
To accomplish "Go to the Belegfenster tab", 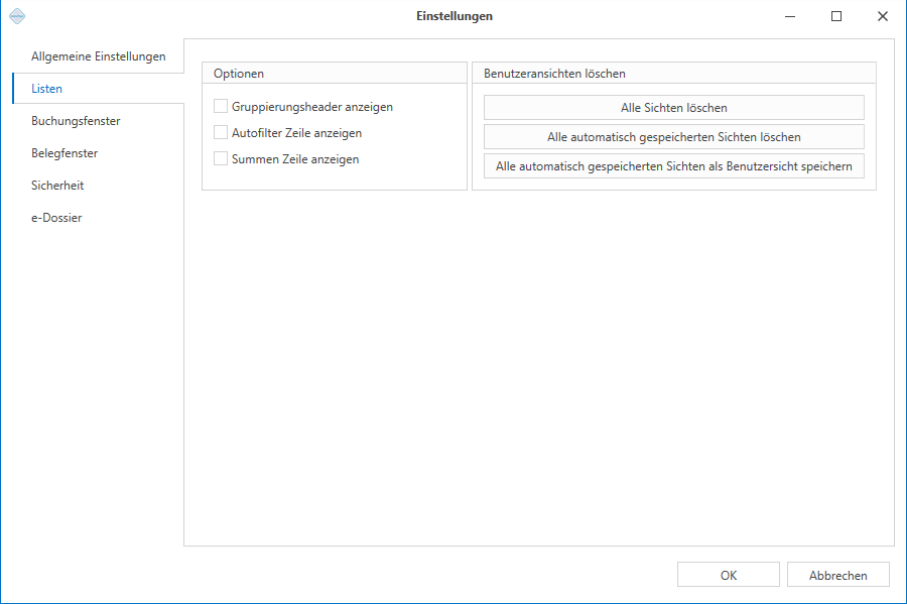I will pyautogui.click(x=98, y=153).
